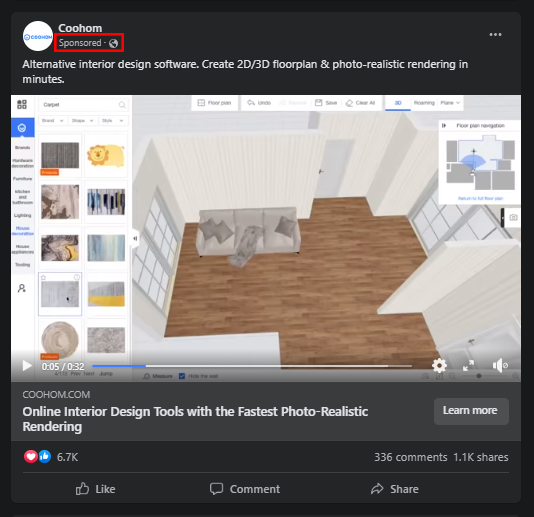This screenshot has height=517, width=534.
Task: Click the Learn more button
Action: coord(471,411)
